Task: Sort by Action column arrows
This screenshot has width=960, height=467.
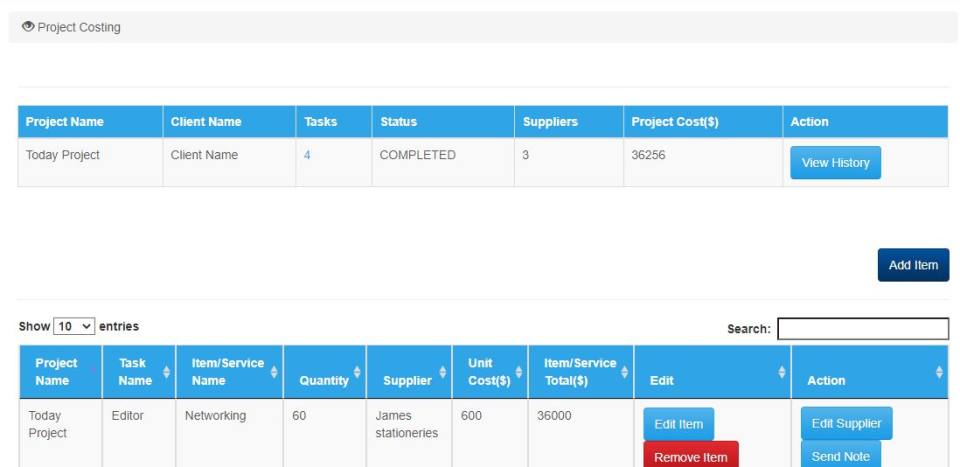Action: pos(939,372)
